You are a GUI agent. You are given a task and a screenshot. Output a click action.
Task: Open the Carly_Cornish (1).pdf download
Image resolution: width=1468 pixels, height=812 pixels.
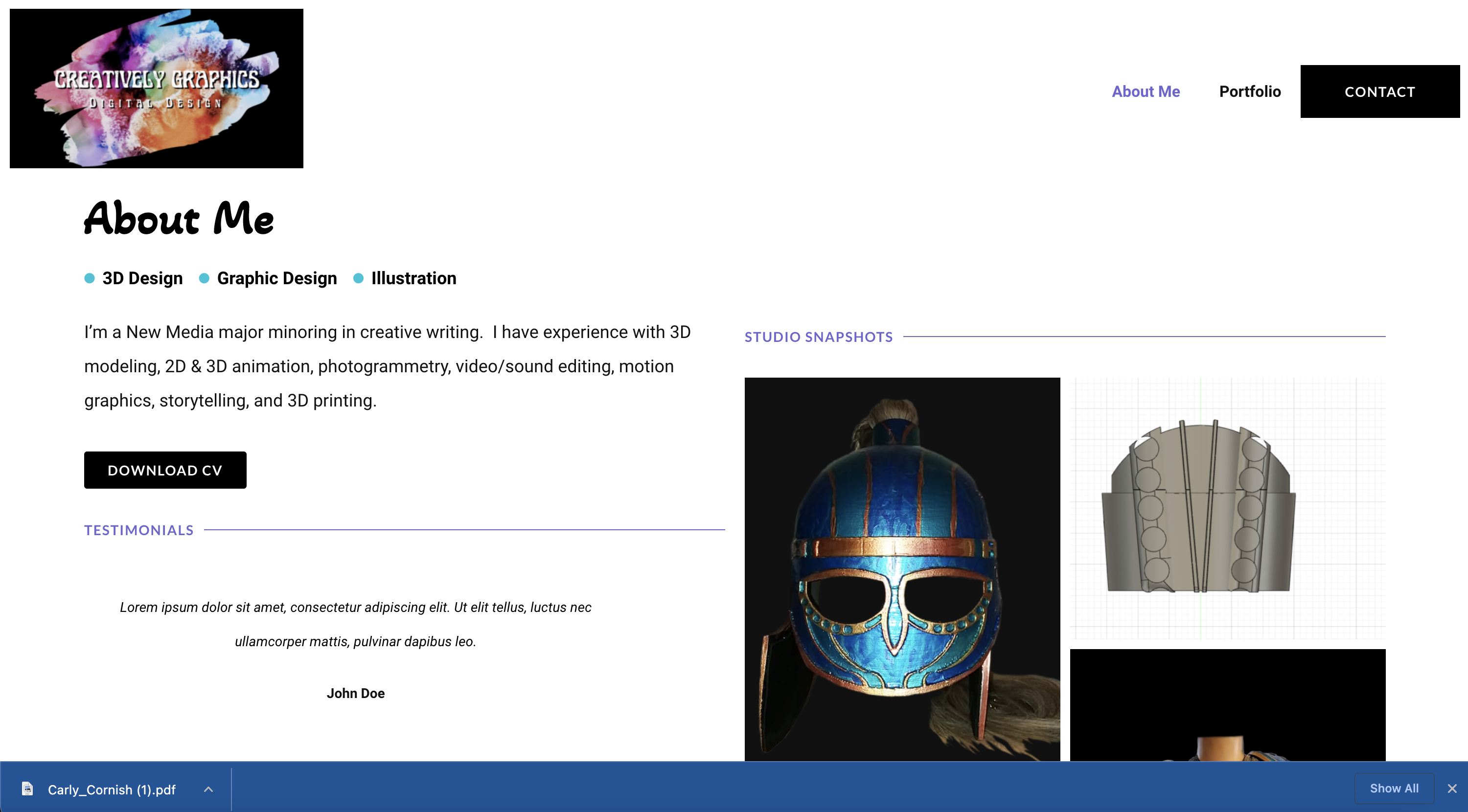click(111, 790)
